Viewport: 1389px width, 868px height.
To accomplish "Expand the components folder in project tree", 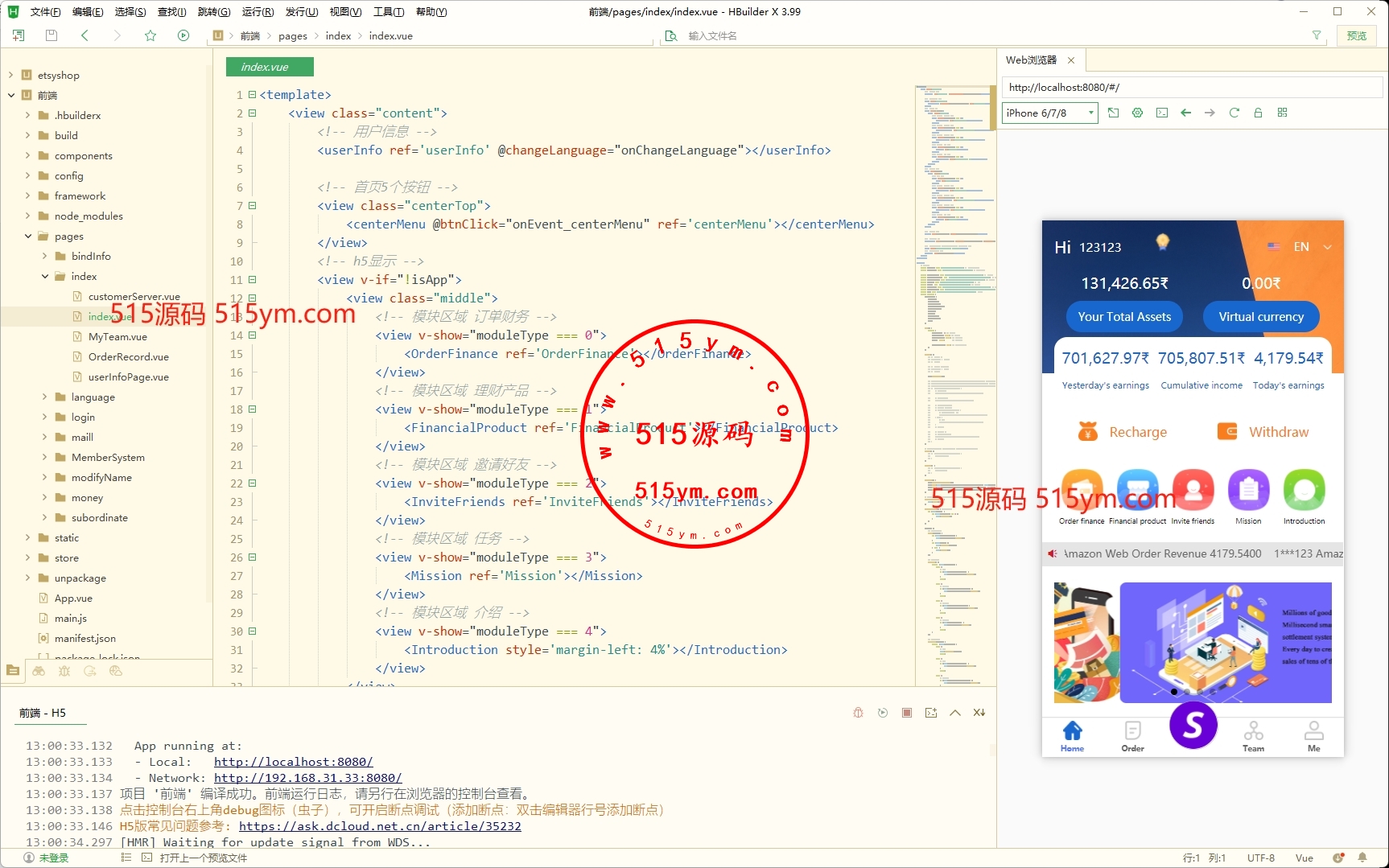I will click(27, 156).
